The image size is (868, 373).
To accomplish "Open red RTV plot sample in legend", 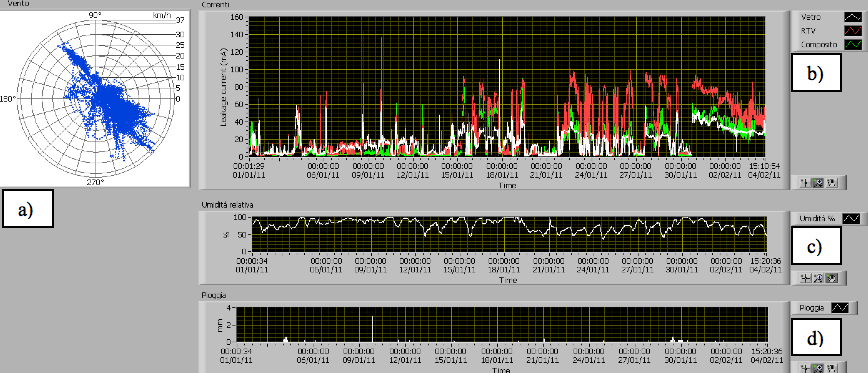I will 852,32.
